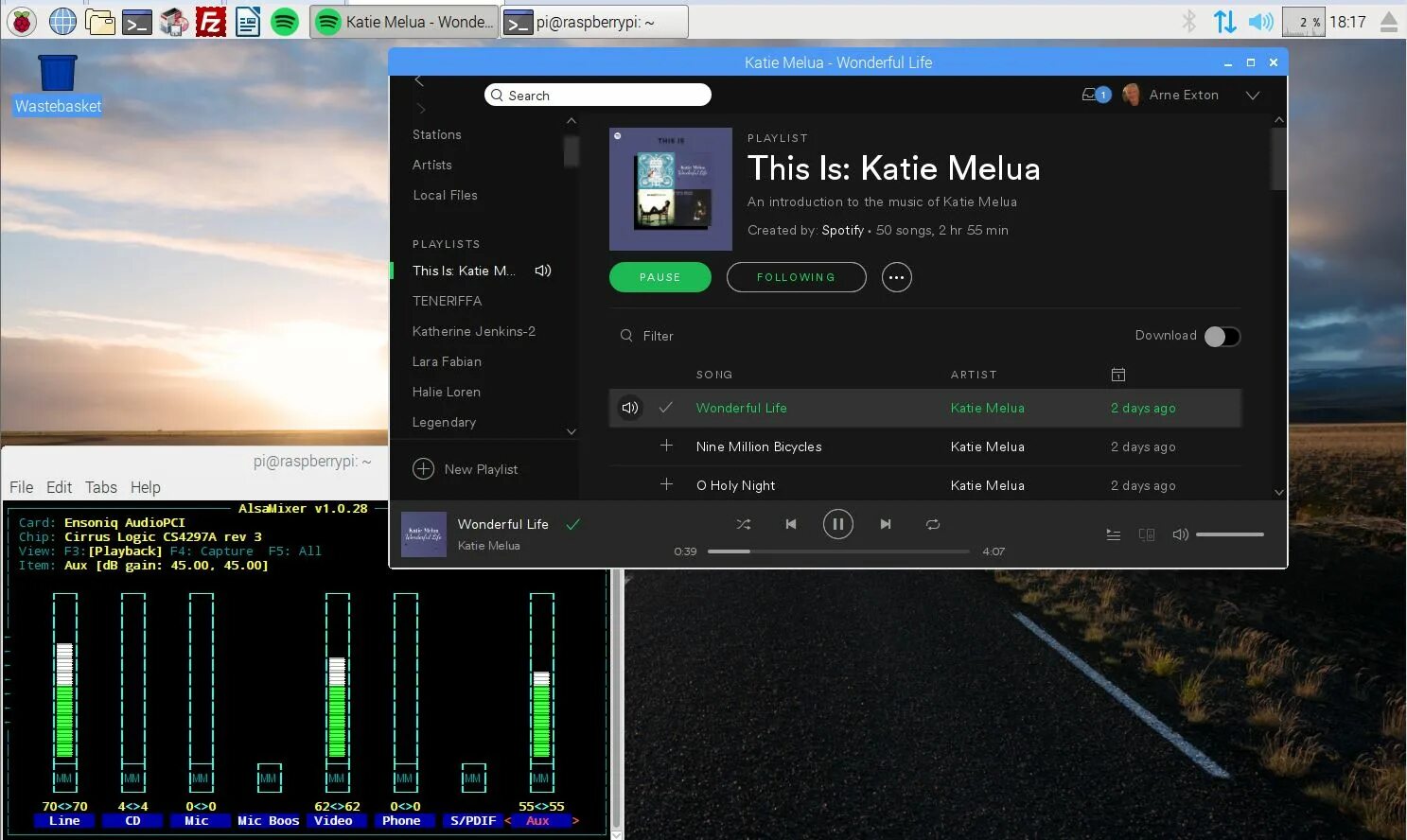1407x840 pixels.
Task: Open the network status tray icon
Action: [x=1224, y=21]
